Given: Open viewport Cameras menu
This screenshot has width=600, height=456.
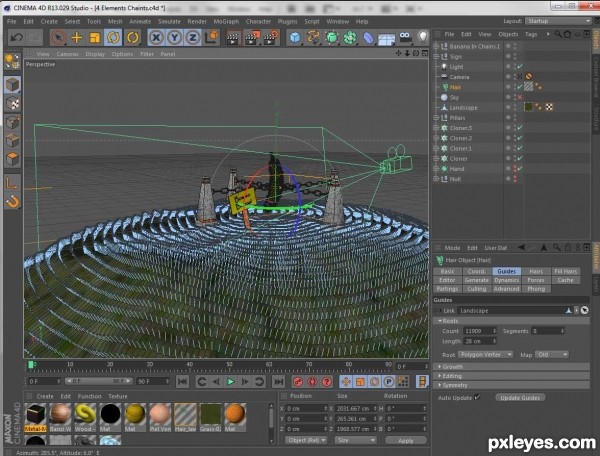Looking at the screenshot, I should [x=67, y=54].
